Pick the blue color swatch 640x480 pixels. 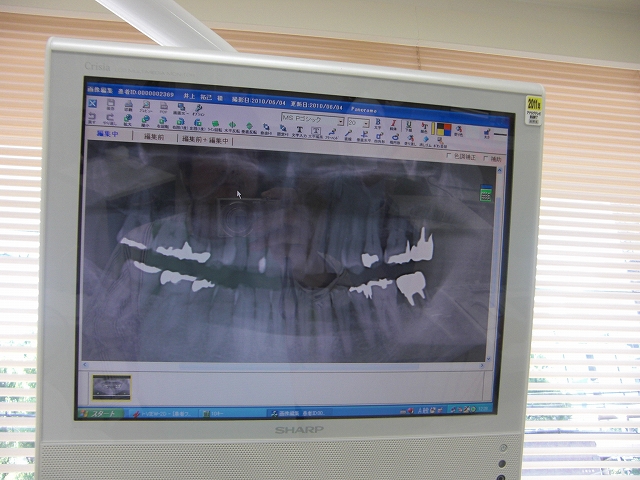click(447, 133)
